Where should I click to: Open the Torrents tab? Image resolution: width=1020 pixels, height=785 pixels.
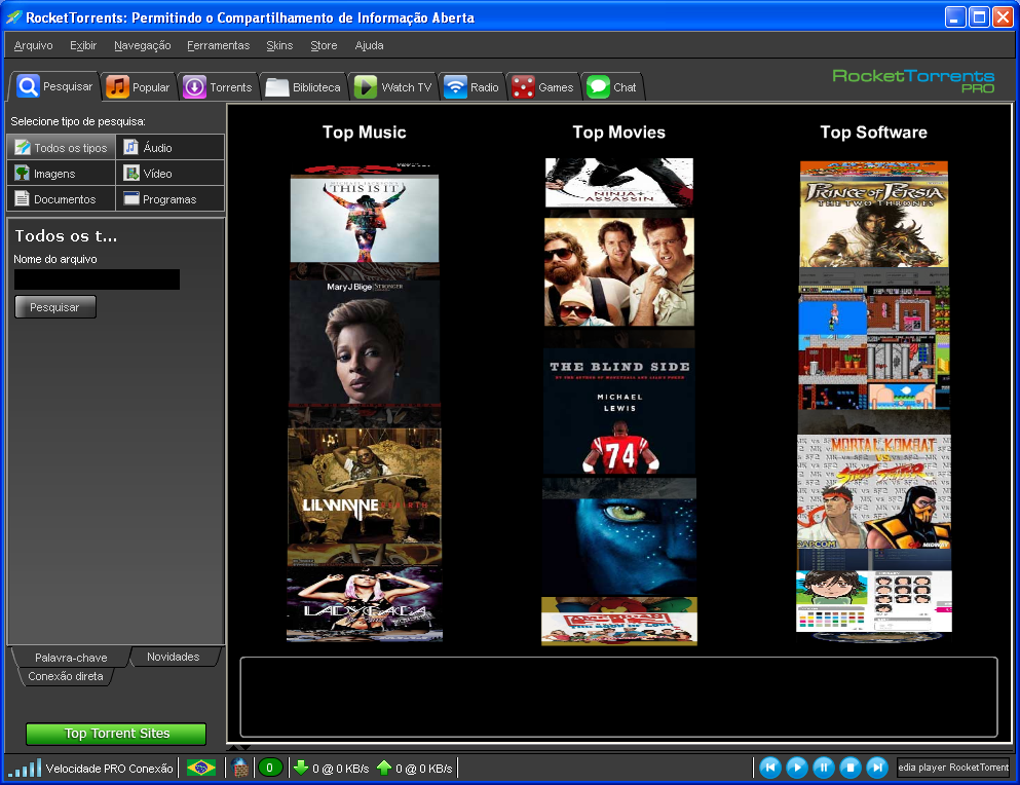tap(217, 87)
